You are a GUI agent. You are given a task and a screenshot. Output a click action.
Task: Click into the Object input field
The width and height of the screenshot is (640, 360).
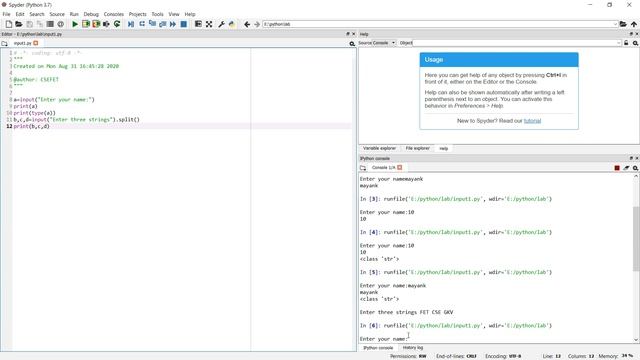[515, 43]
